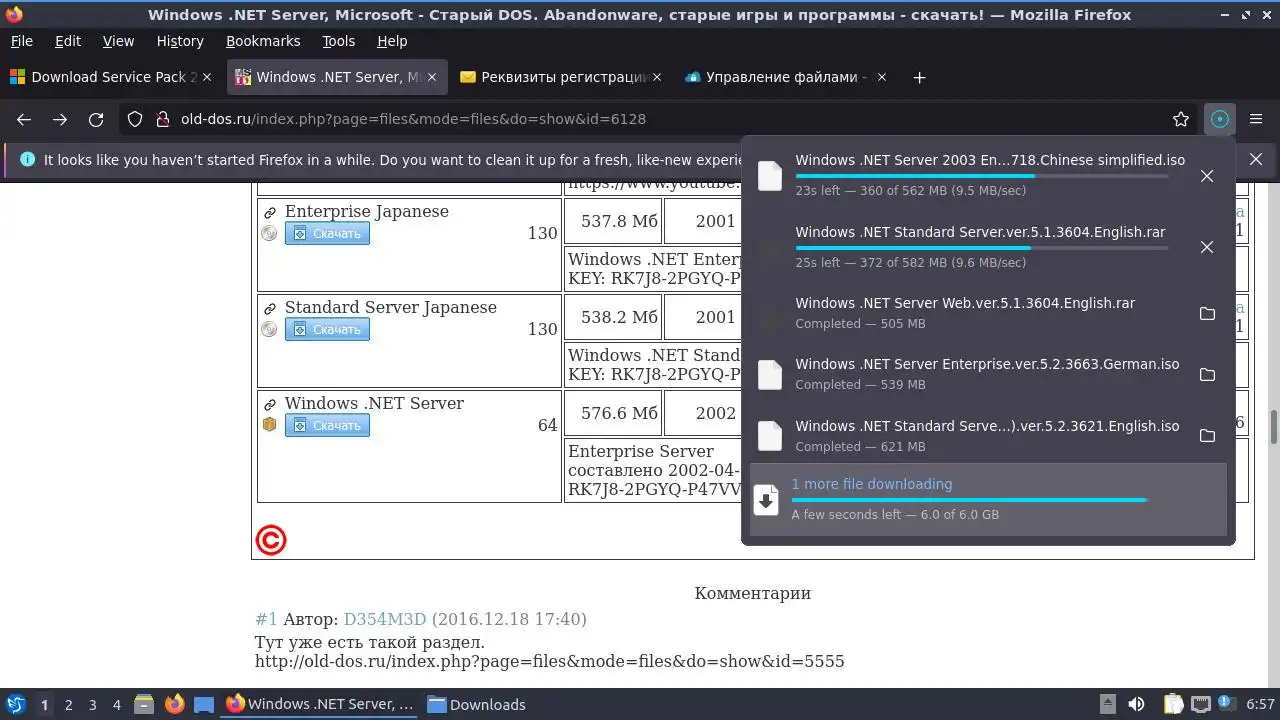The image size is (1280, 720).
Task: Click the red copyright symbol icon
Action: click(x=271, y=540)
